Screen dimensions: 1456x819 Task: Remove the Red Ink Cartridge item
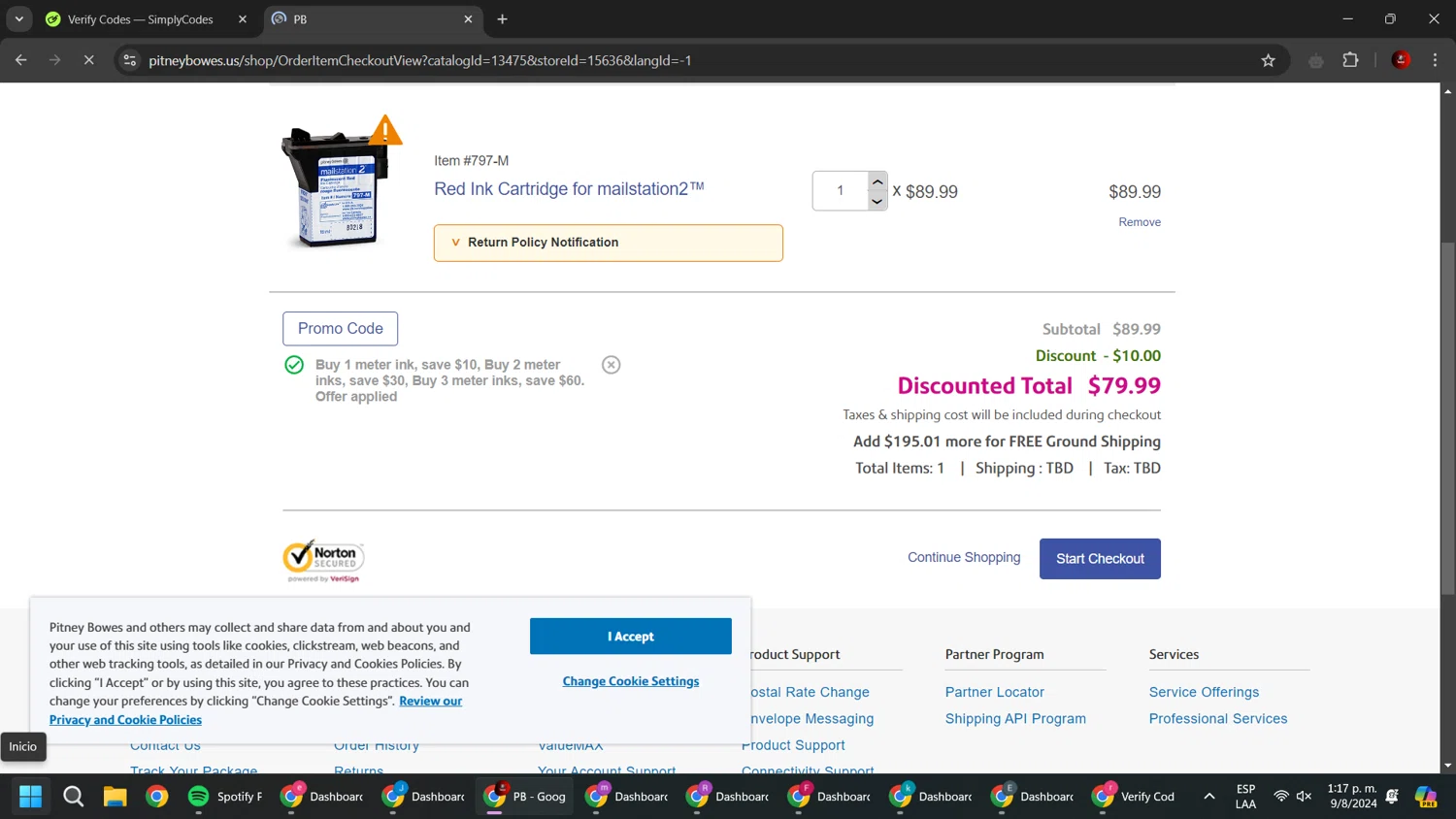(1140, 222)
